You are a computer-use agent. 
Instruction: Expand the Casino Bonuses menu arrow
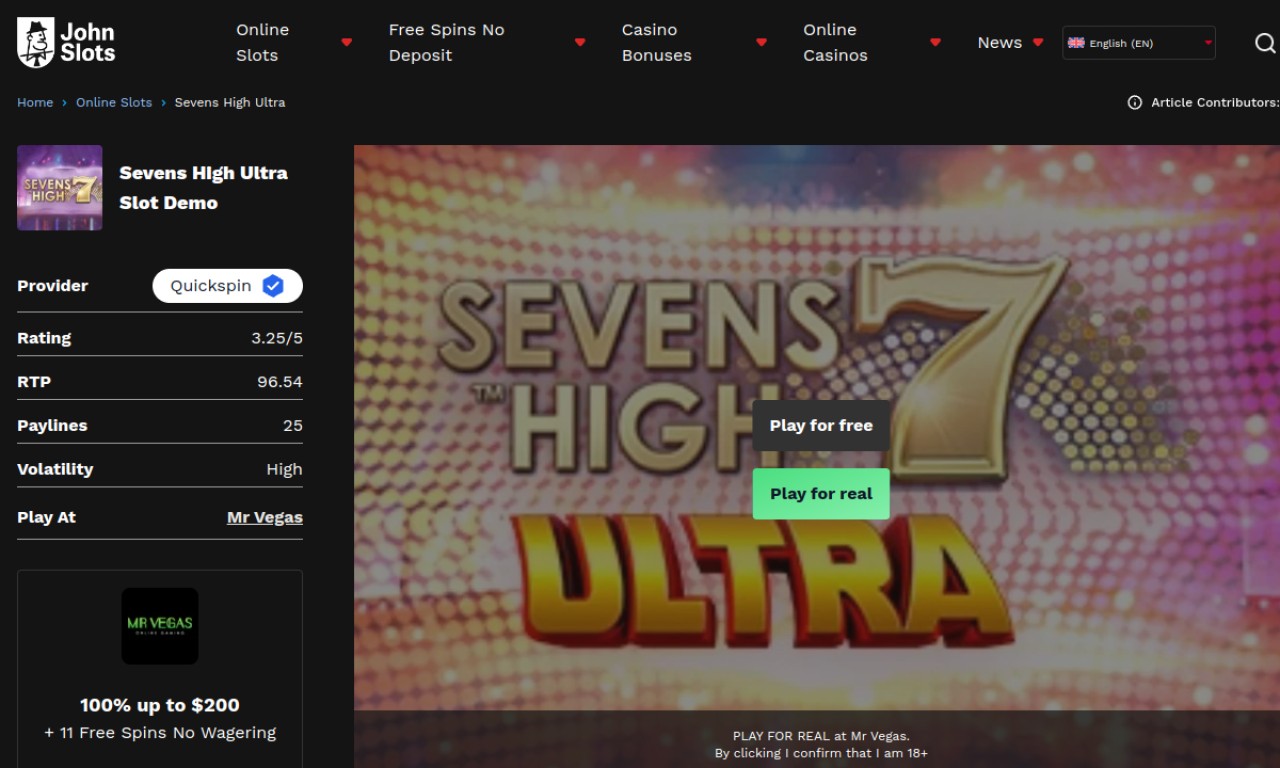[x=761, y=43]
